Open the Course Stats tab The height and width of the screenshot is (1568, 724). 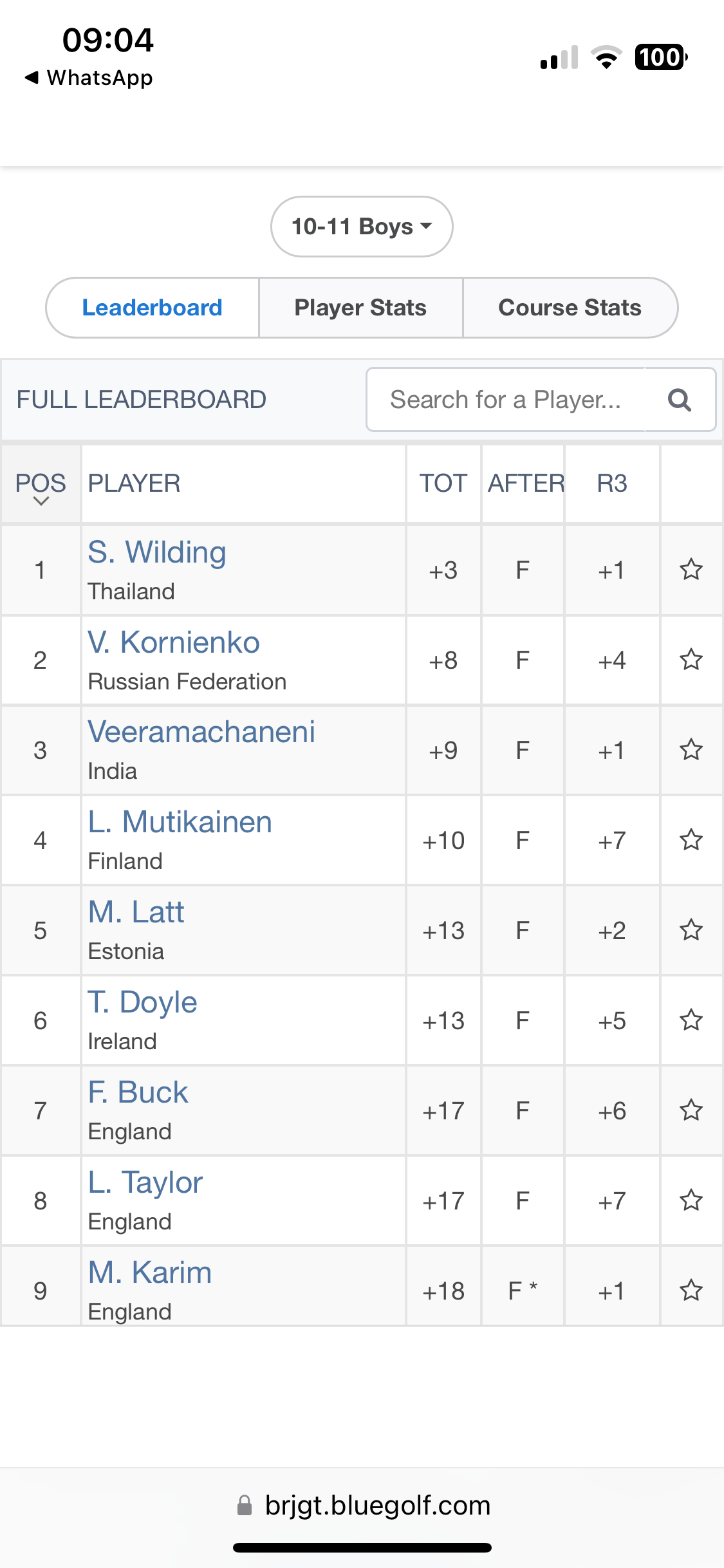[x=570, y=308]
